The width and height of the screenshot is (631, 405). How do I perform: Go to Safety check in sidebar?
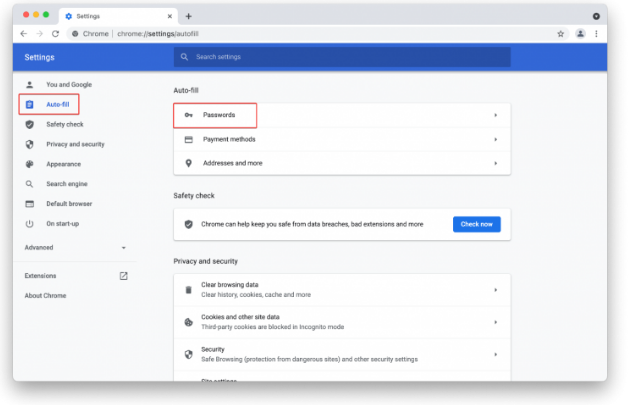(x=65, y=124)
